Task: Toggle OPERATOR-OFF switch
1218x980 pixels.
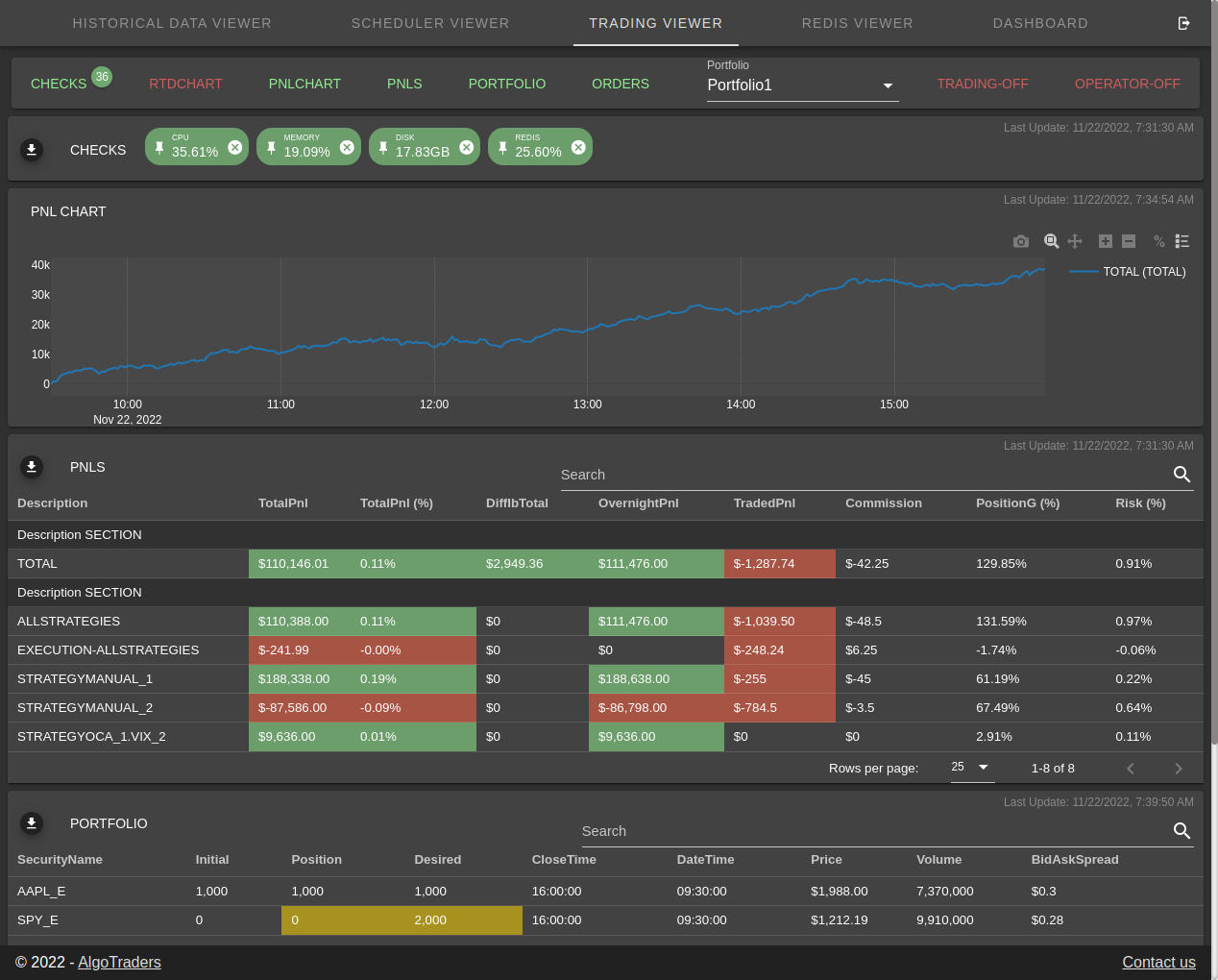Action: 1128,84
